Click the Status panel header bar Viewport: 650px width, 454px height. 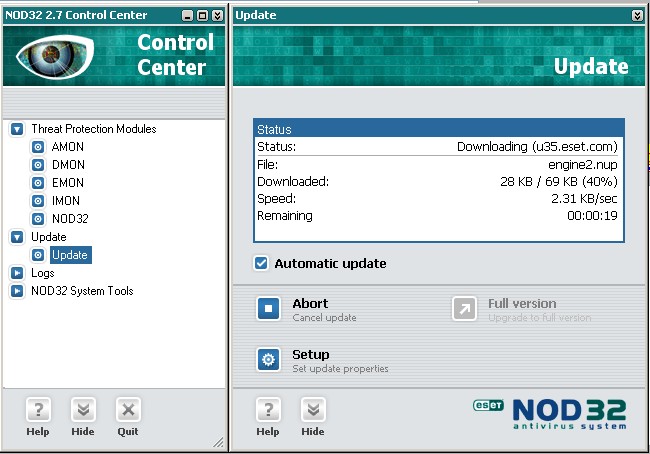tap(439, 129)
